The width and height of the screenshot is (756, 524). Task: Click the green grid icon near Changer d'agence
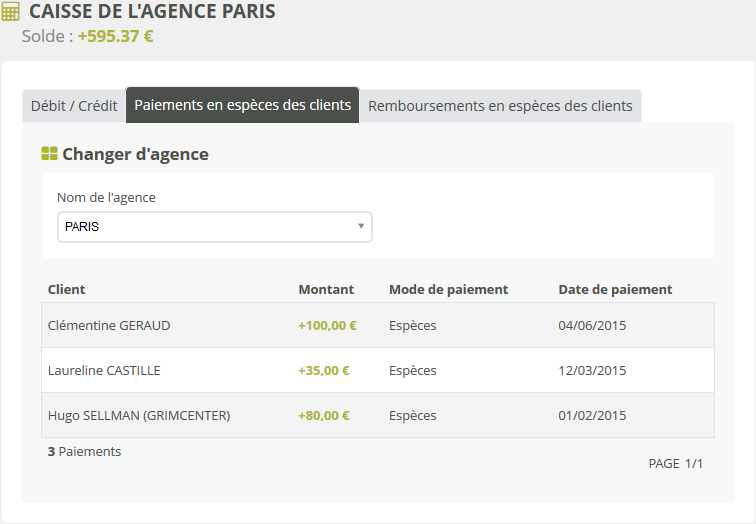pos(49,154)
